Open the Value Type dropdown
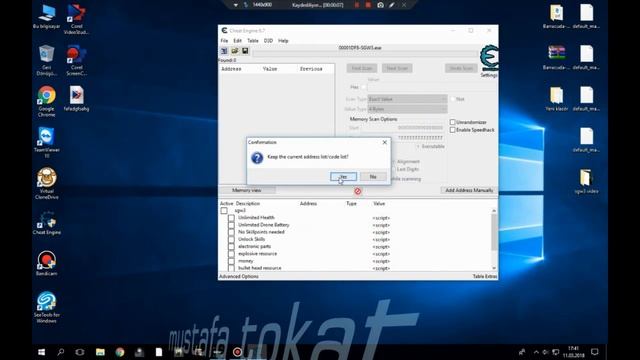The image size is (640, 360). pos(407,109)
